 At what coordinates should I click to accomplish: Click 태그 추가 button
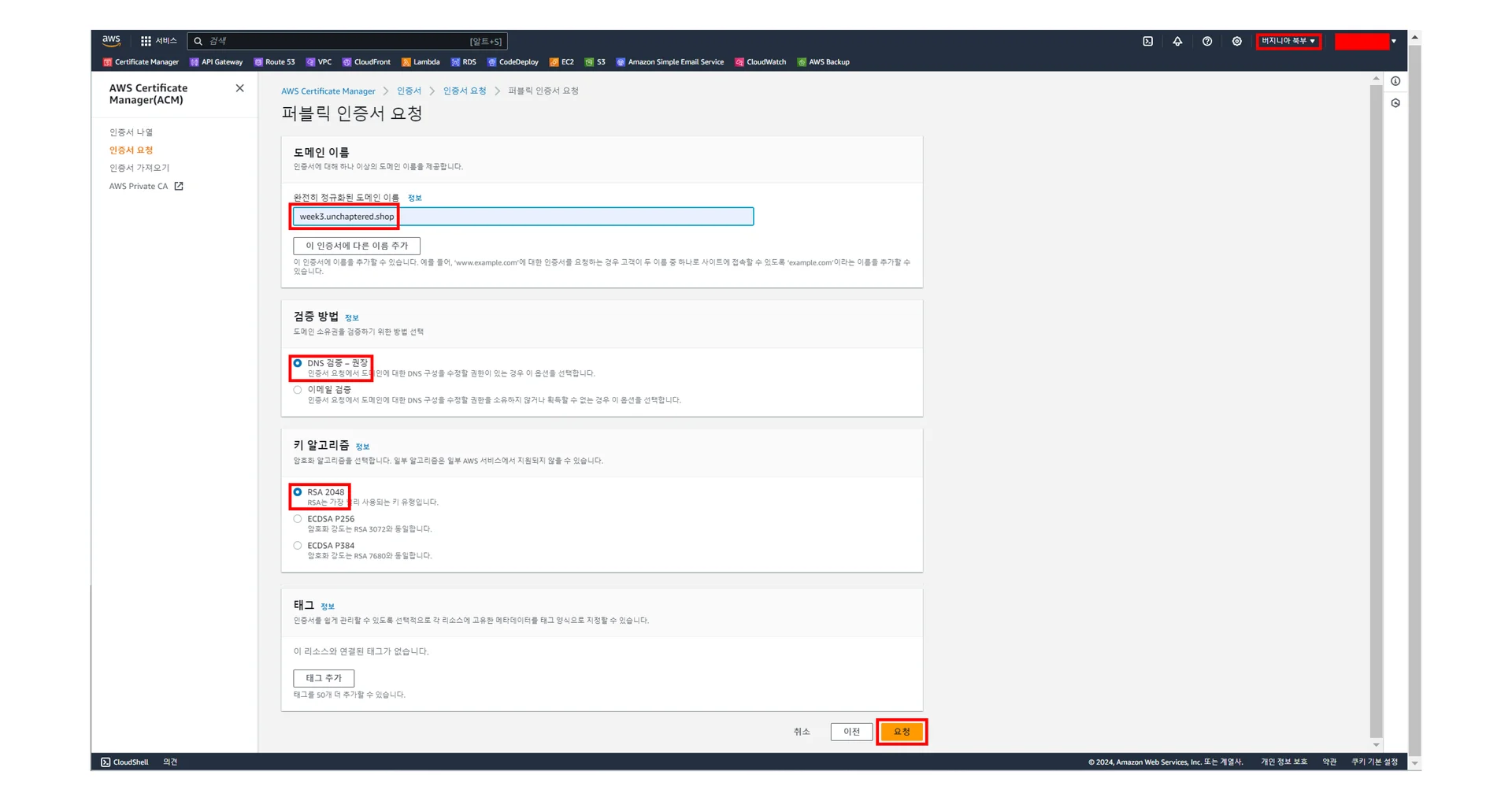pos(324,678)
